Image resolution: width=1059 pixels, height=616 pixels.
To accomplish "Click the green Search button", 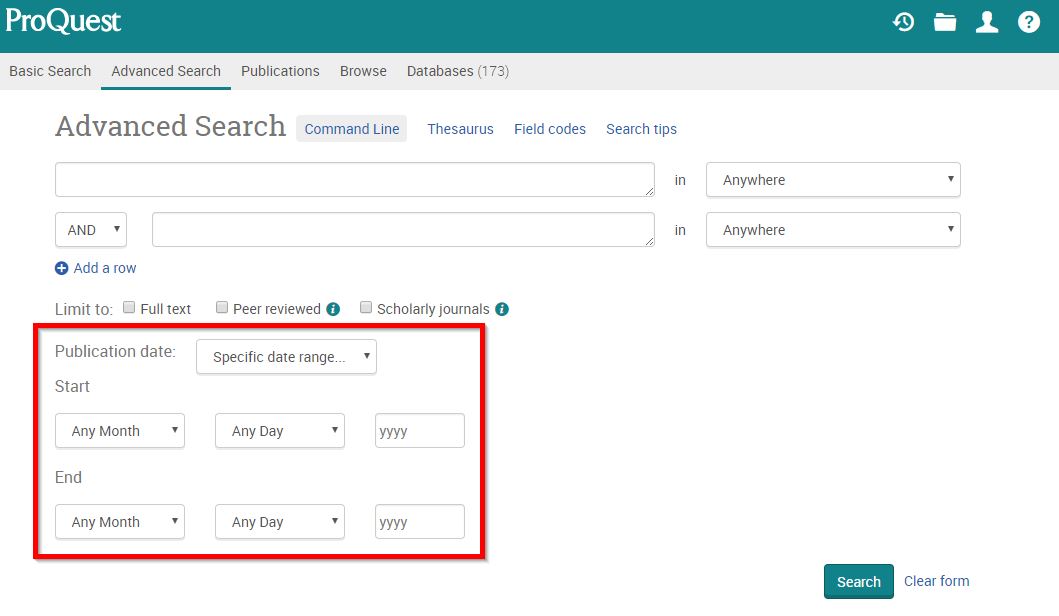I will [x=858, y=582].
